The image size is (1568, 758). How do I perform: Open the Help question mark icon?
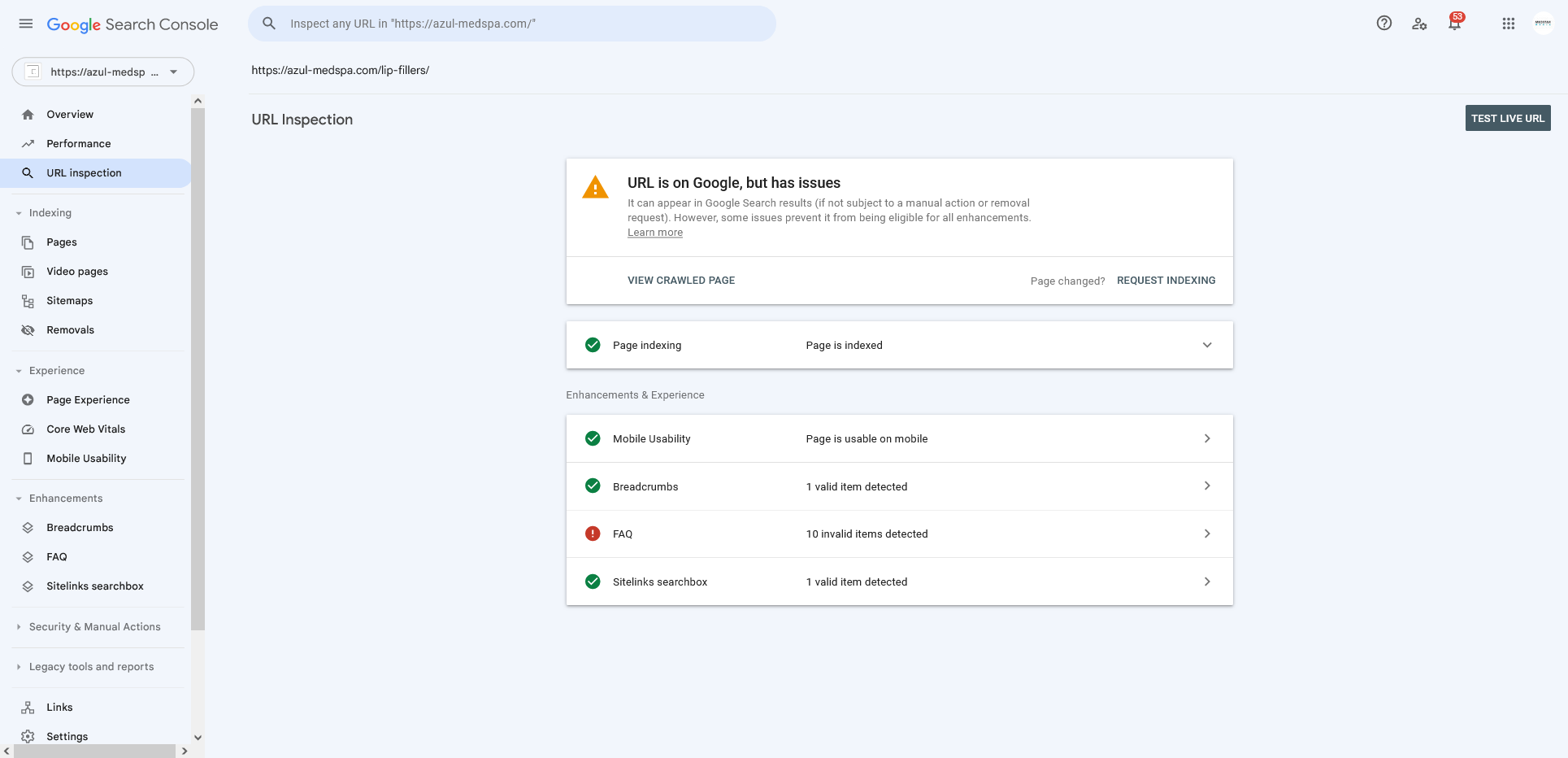1383,24
